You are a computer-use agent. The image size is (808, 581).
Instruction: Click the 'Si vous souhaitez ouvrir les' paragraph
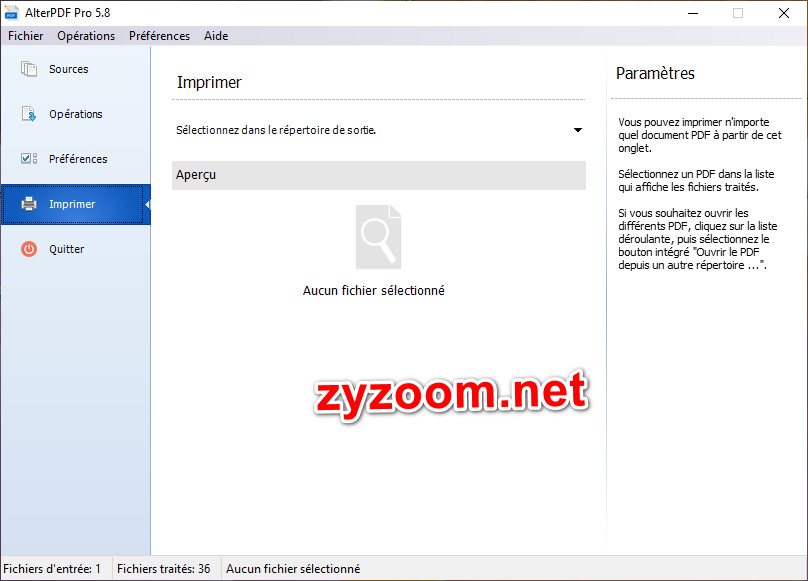(x=698, y=239)
